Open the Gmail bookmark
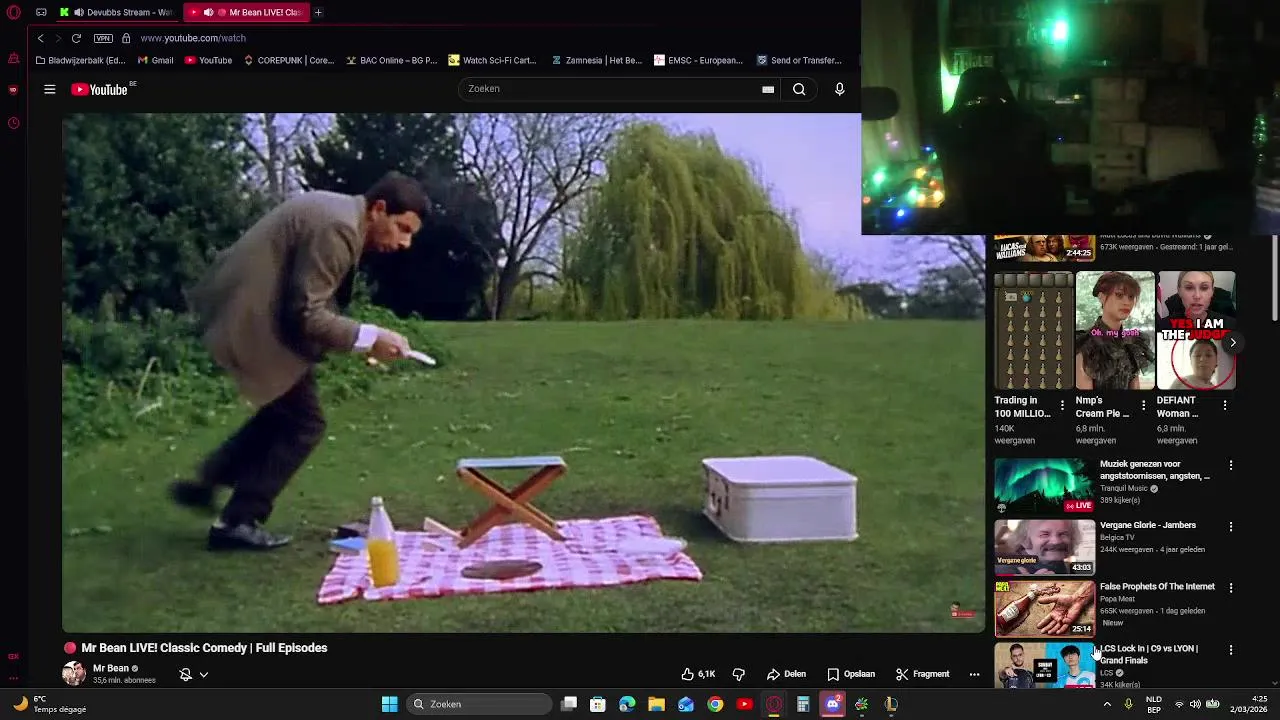Screen dimensions: 1280x720 click(x=155, y=60)
